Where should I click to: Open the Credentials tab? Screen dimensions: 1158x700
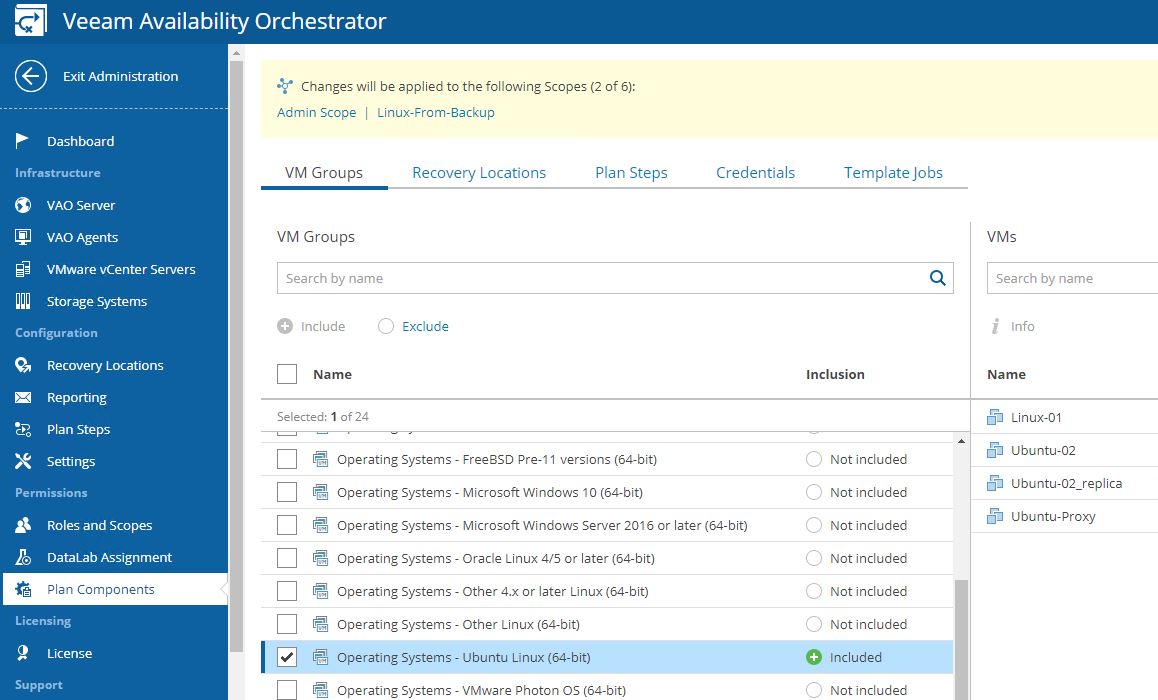click(x=755, y=172)
